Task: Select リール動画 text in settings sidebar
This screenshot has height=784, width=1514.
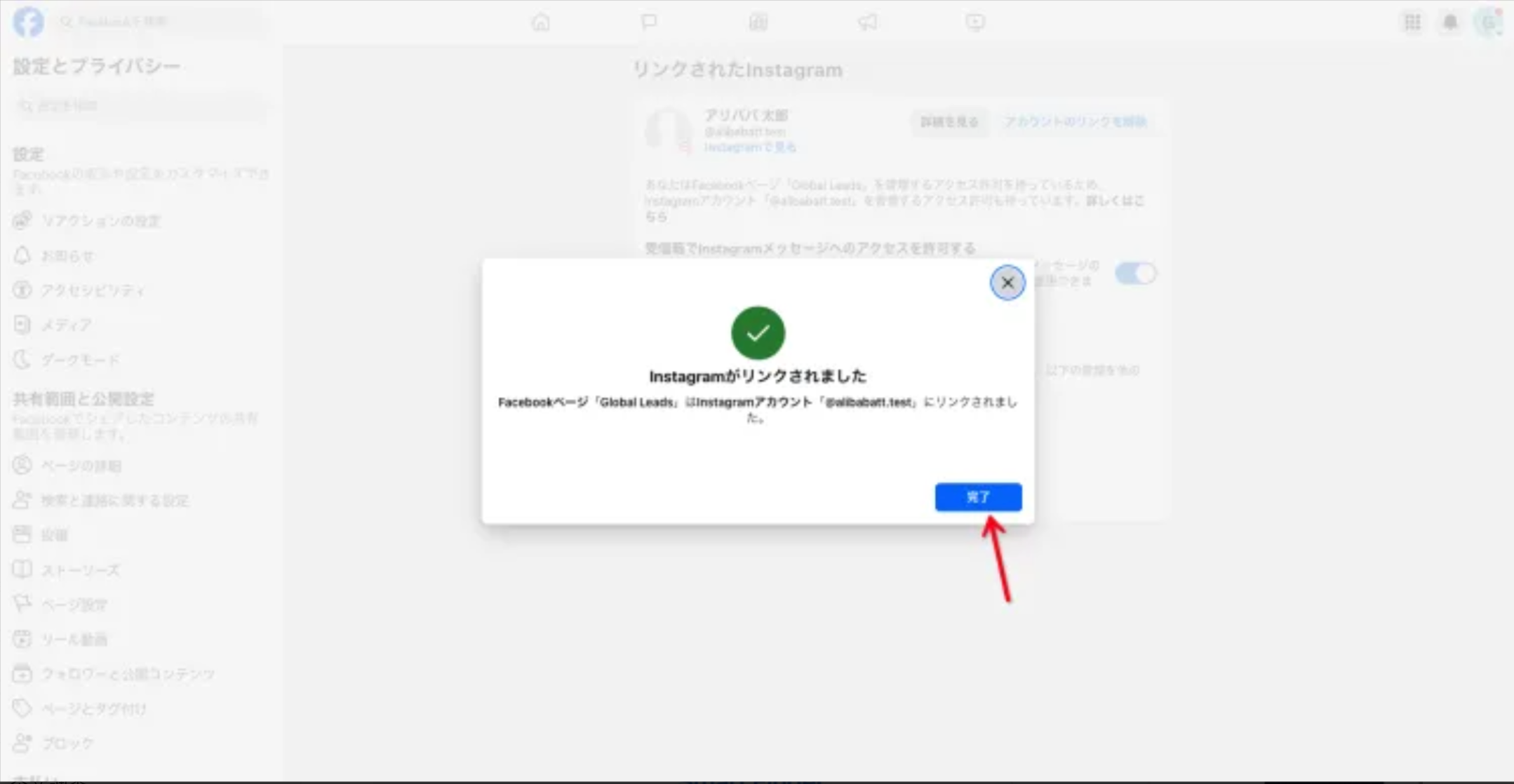Action: [x=74, y=640]
